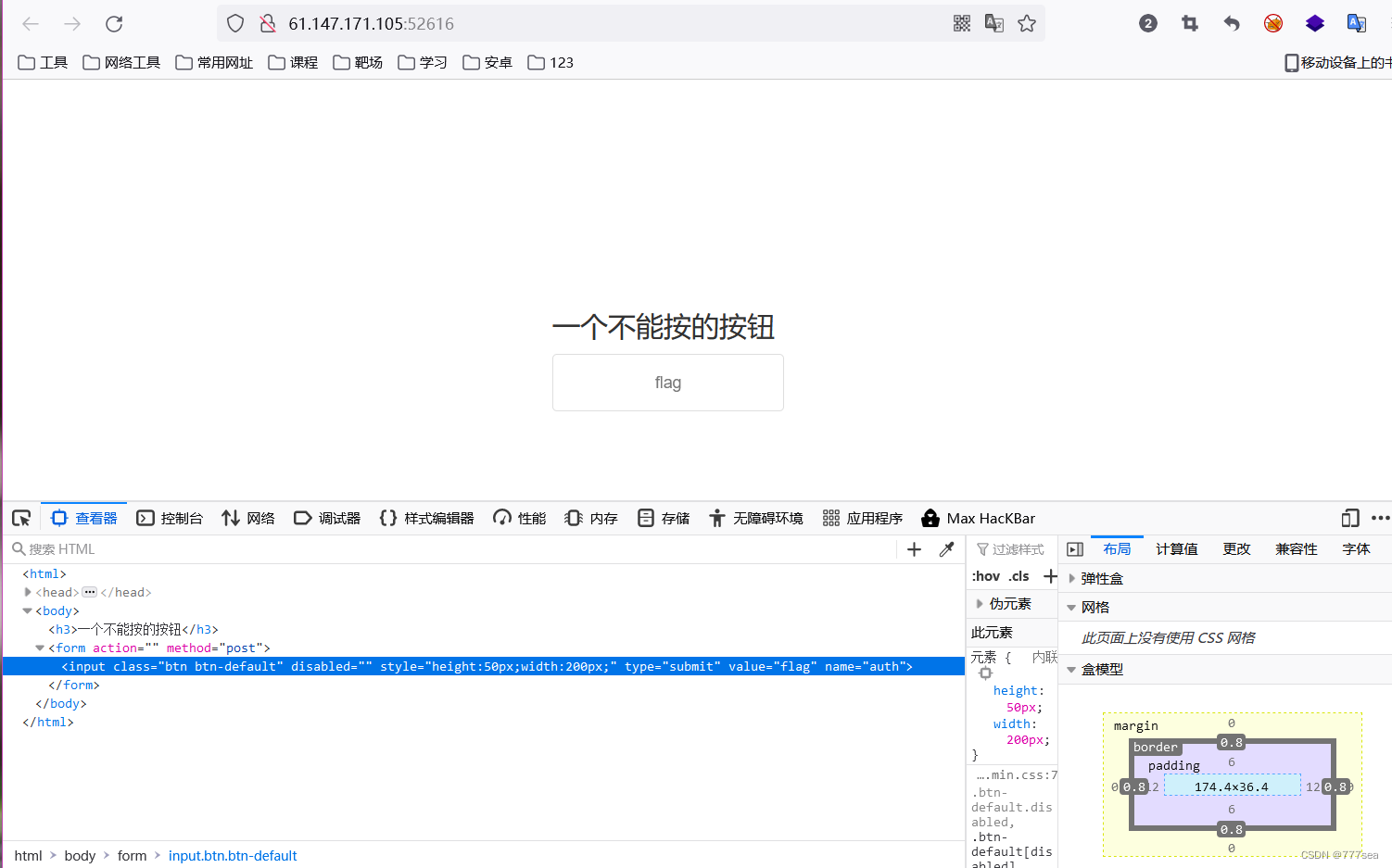Screen dimensions: 1392x868
Task: Switch to the 查看器 inspector tab
Action: [x=84, y=518]
